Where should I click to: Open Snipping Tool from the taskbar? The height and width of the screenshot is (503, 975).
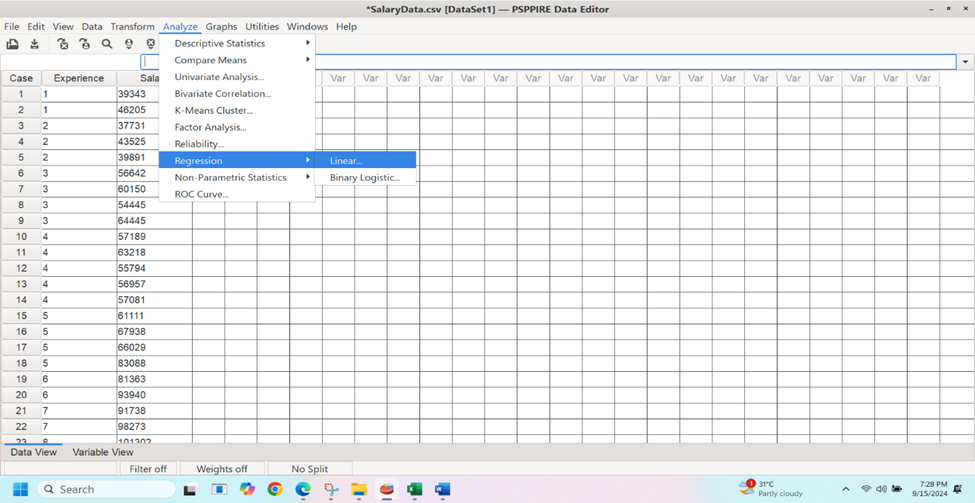tap(331, 489)
